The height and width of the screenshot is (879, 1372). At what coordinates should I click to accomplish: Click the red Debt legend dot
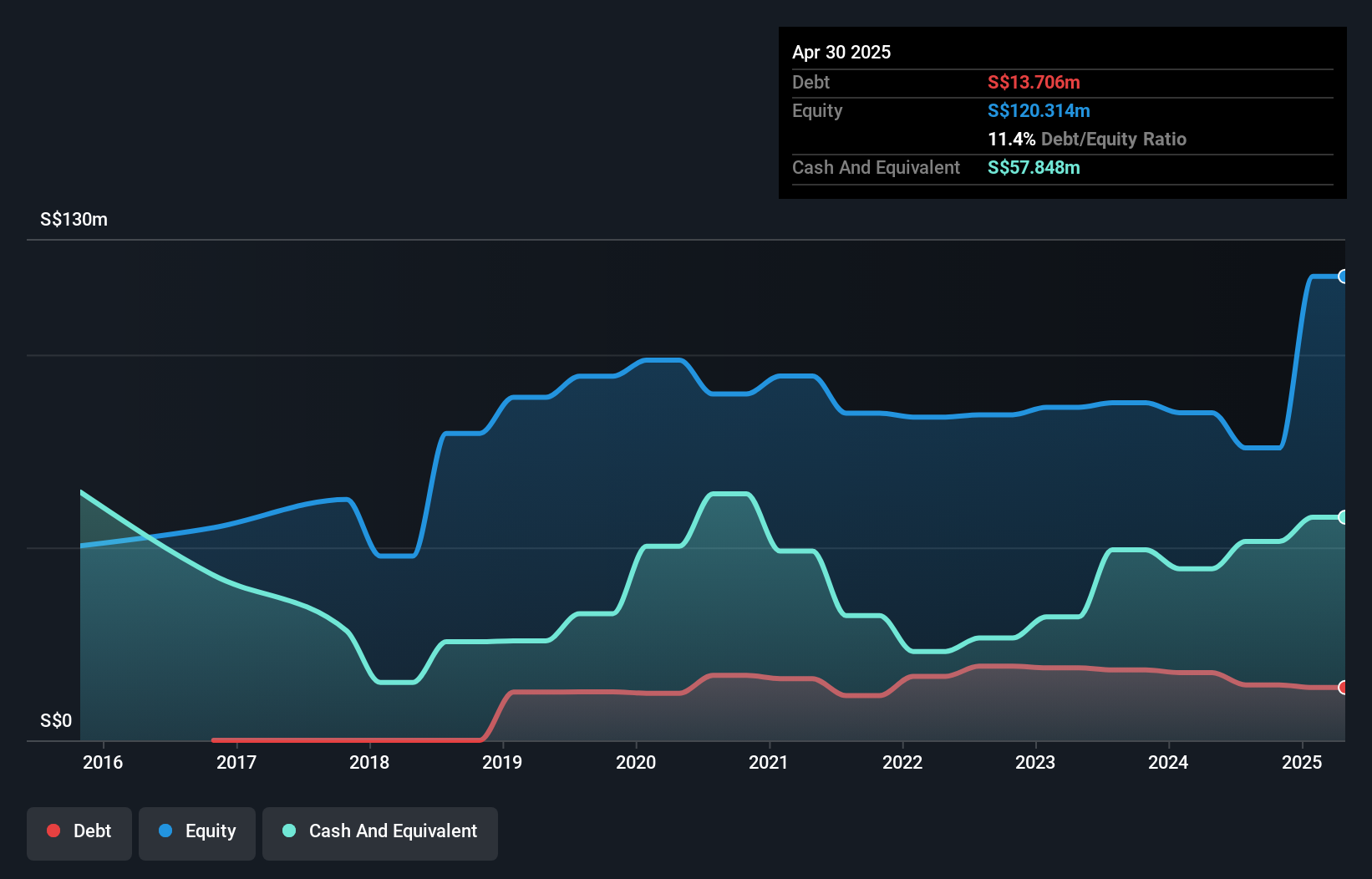coord(53,831)
